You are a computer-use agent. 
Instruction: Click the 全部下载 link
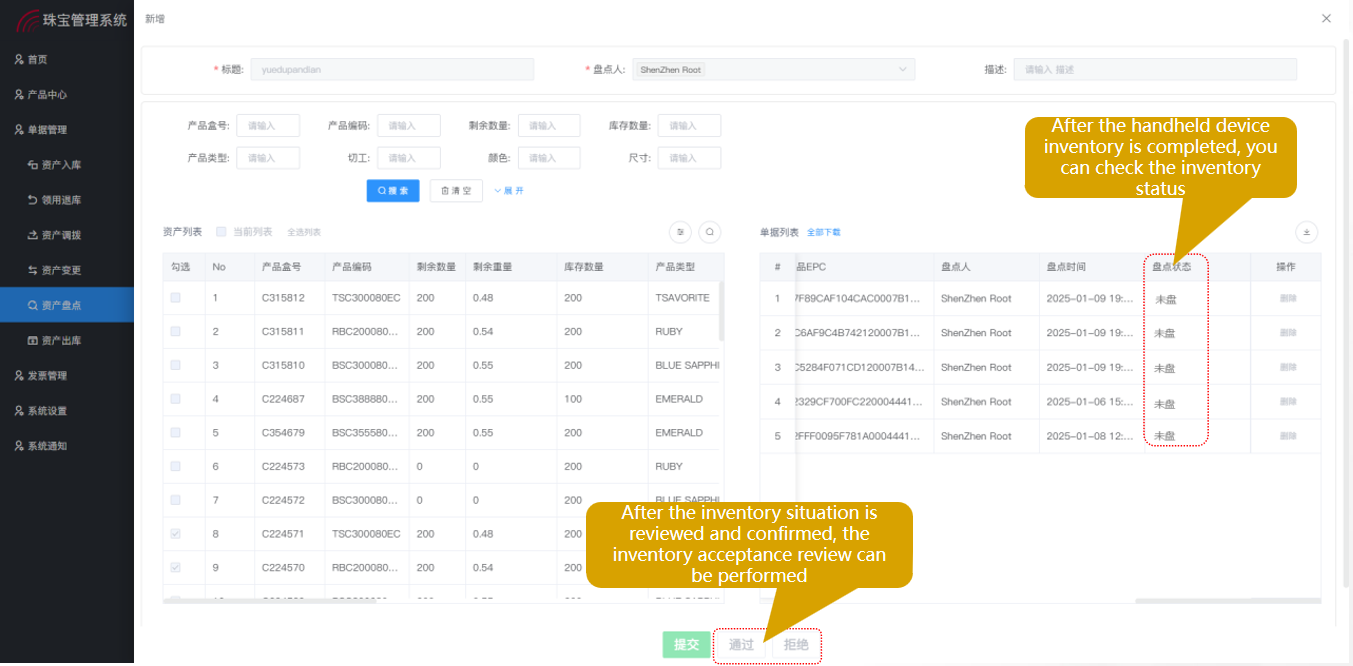point(824,231)
